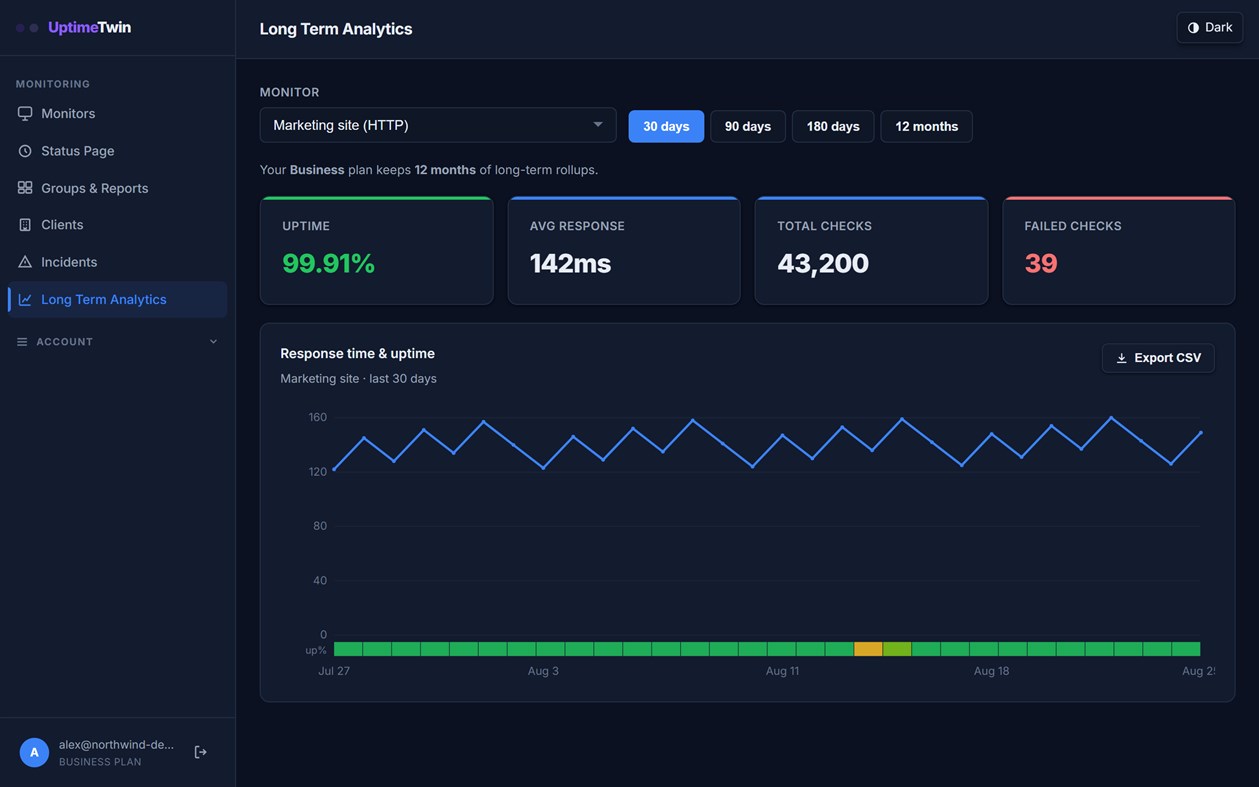Click the BUSINESS PLAN label under the email

pyautogui.click(x=100, y=762)
